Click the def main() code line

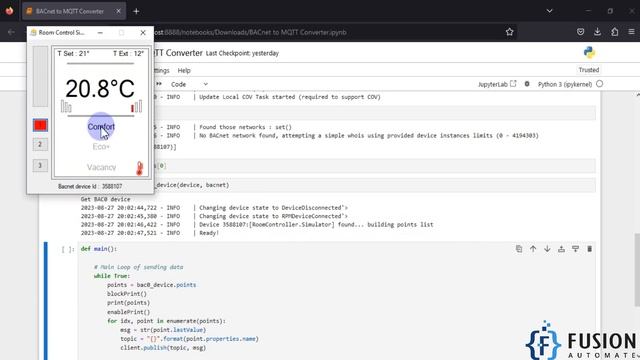coord(99,249)
